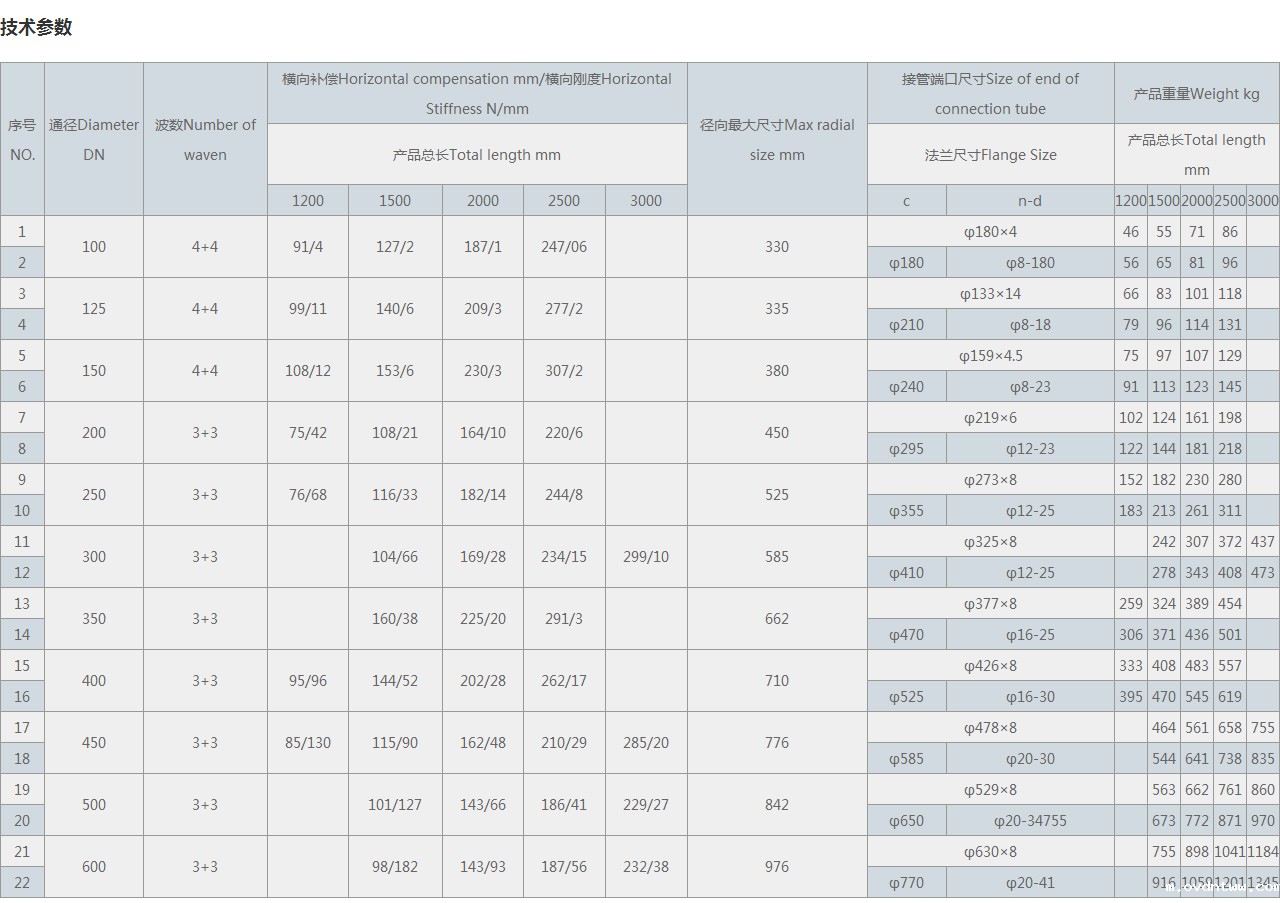Click the 法兰尺寸Flange Size header cell
This screenshot has height=903, width=1280.
pos(990,155)
